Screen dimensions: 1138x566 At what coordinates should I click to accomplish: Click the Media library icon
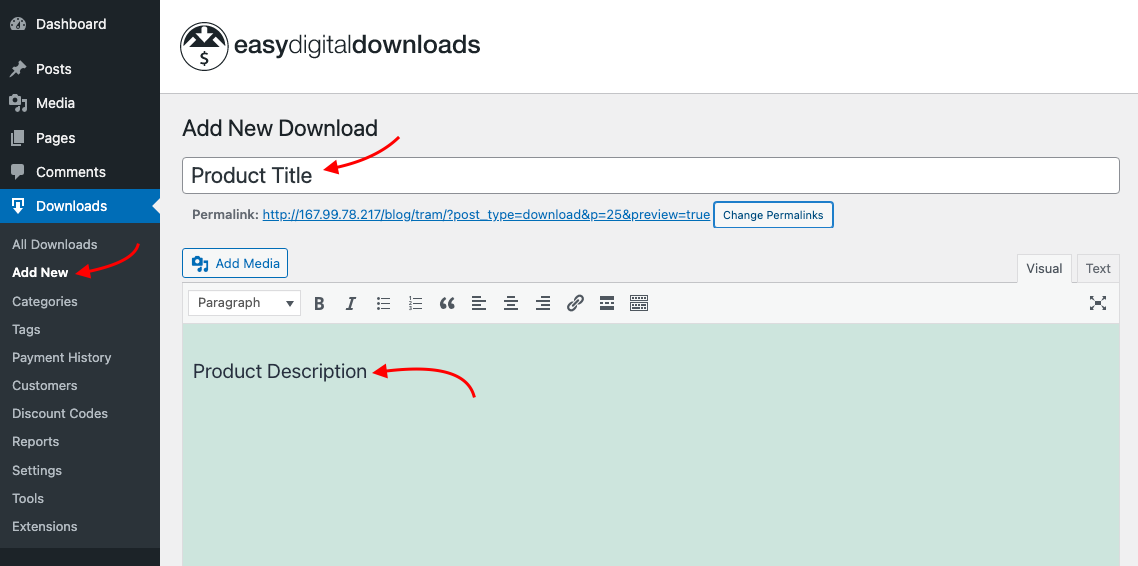pyautogui.click(x=18, y=103)
